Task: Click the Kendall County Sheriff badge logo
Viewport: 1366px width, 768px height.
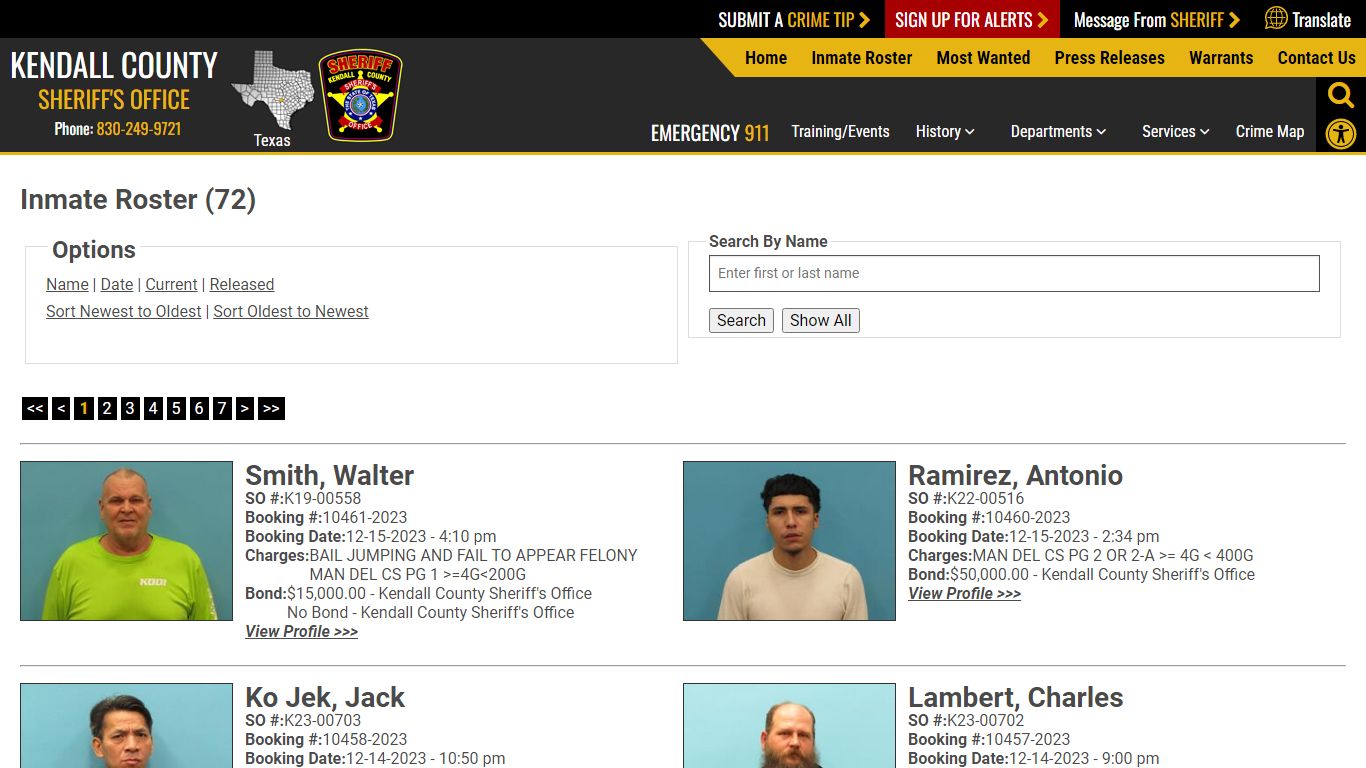Action: [360, 95]
